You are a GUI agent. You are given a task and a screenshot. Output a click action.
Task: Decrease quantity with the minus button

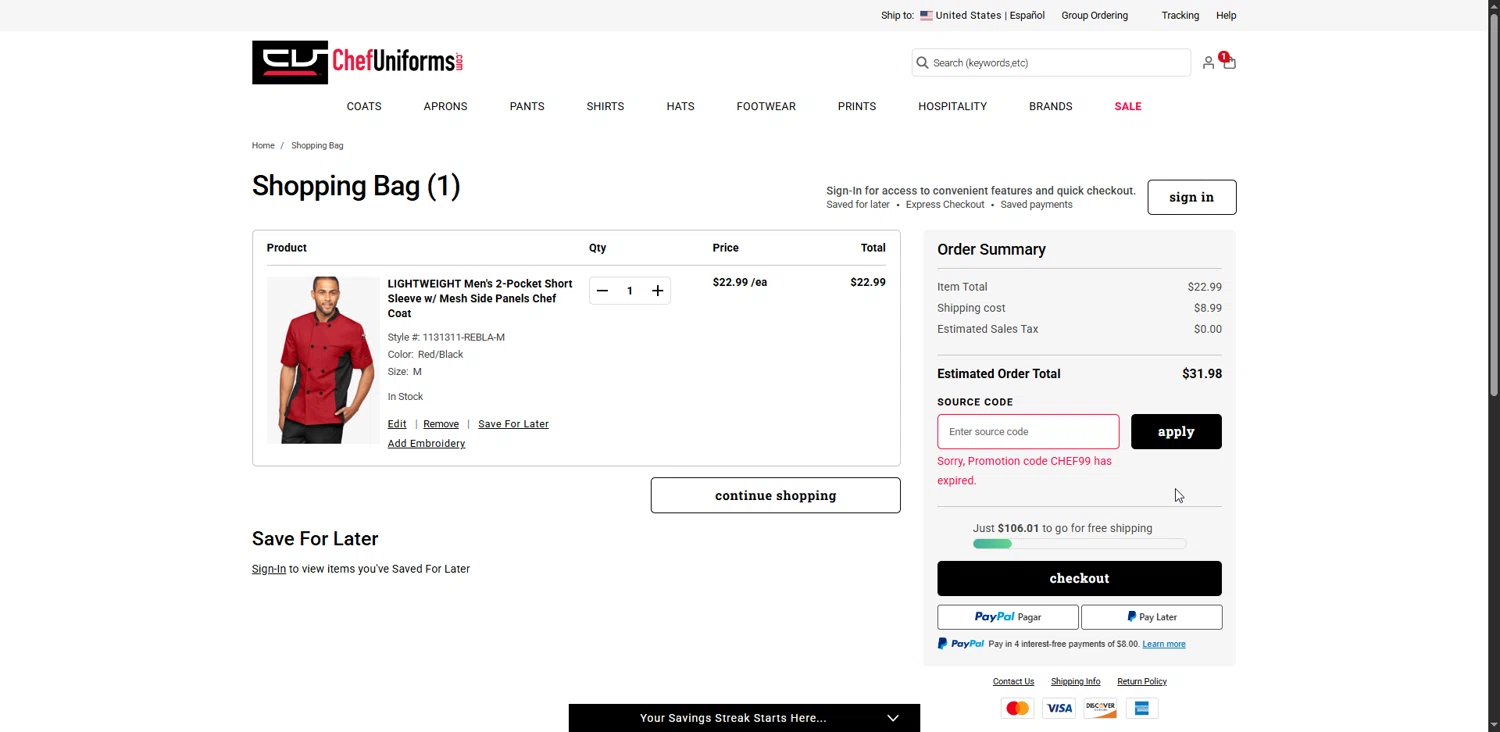(602, 291)
